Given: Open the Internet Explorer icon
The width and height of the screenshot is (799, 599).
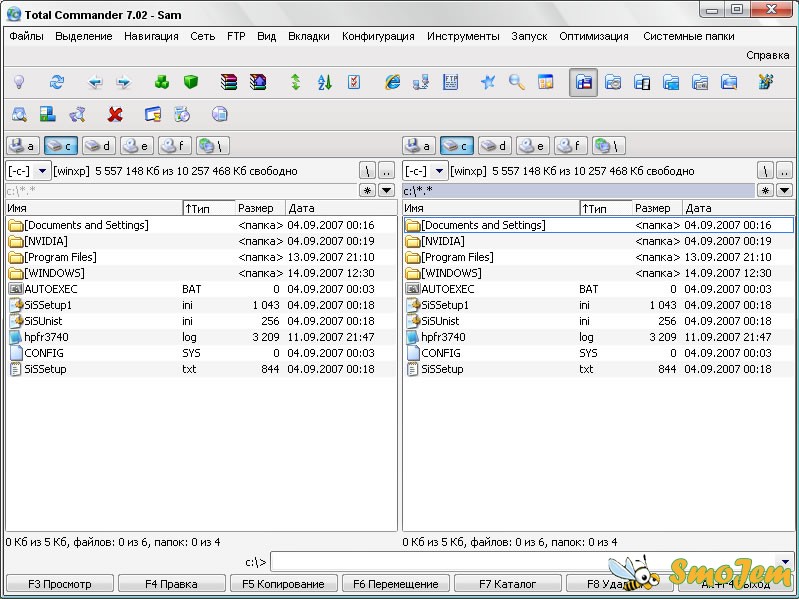Looking at the screenshot, I should click(x=392, y=82).
